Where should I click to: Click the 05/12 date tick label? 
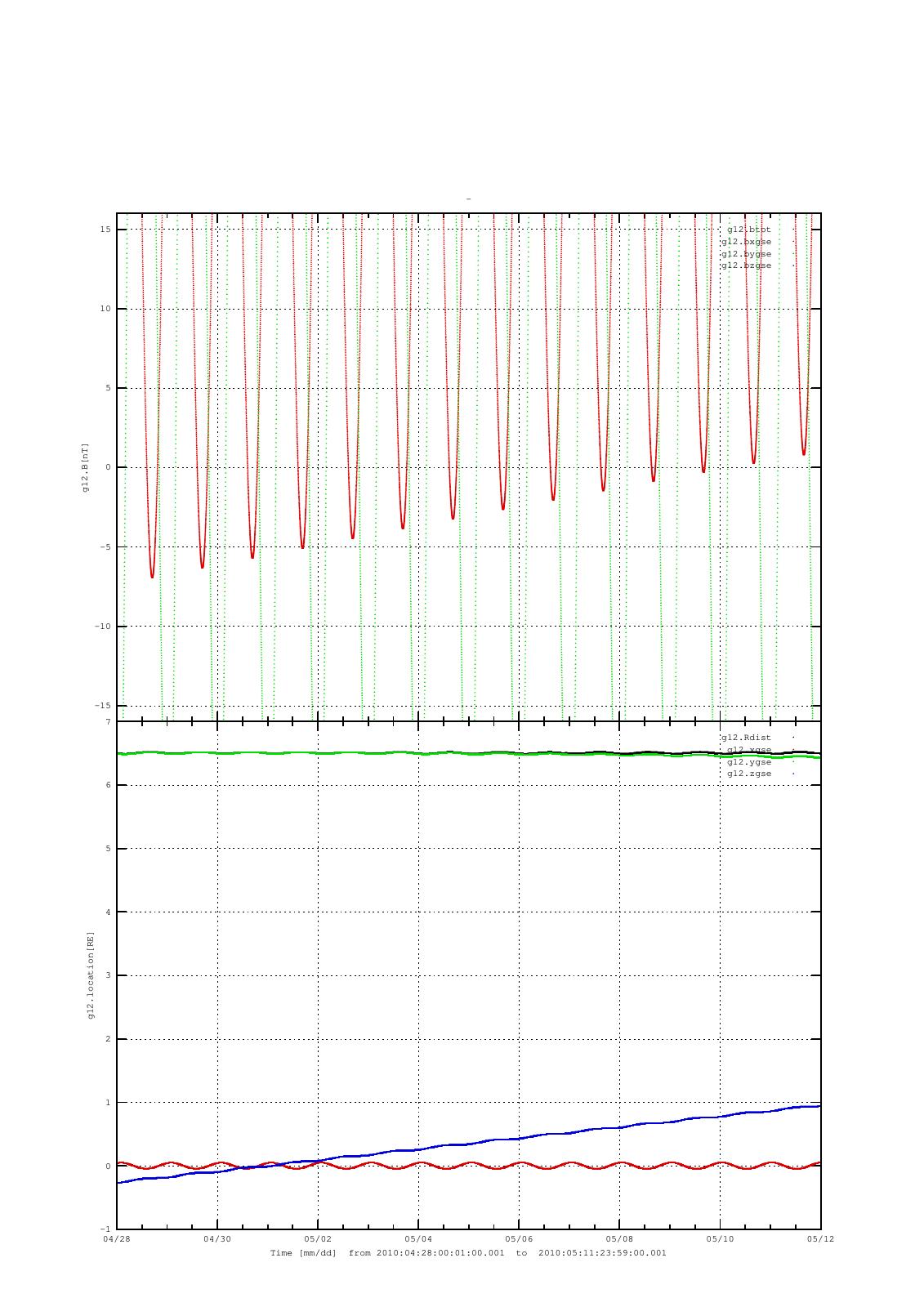[x=820, y=1239]
